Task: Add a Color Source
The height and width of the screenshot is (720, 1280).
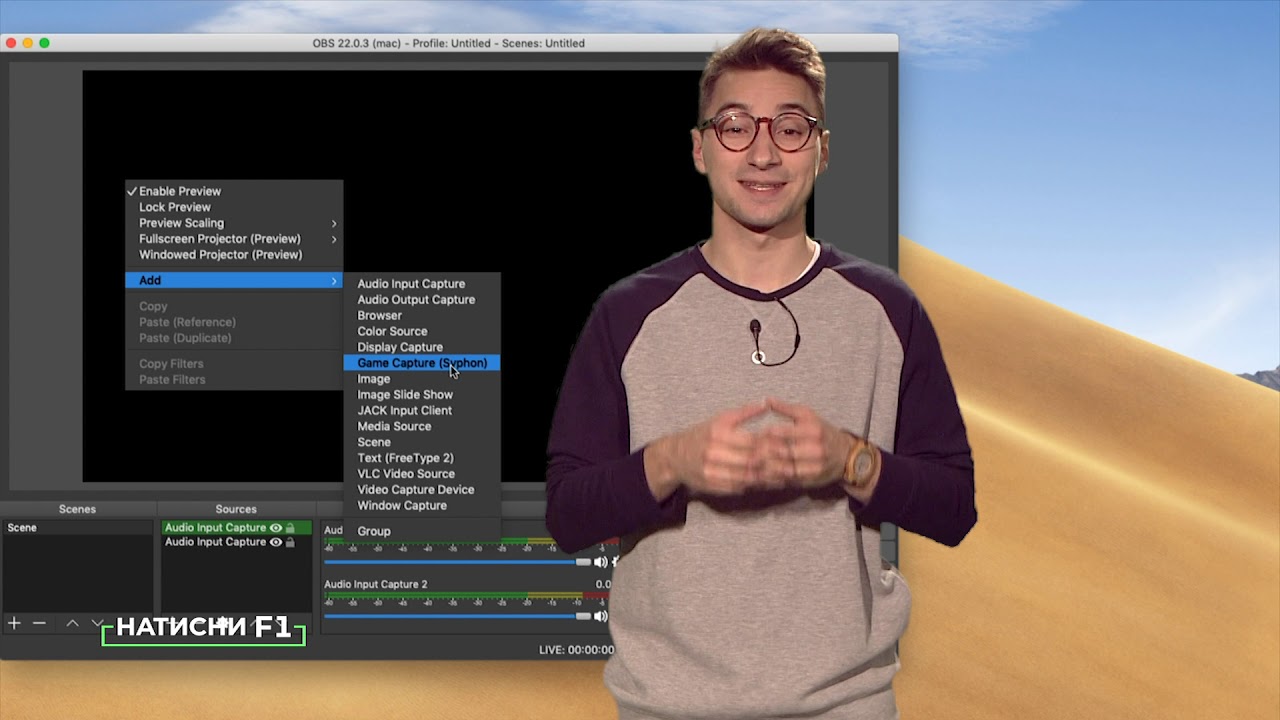Action: click(422, 332)
